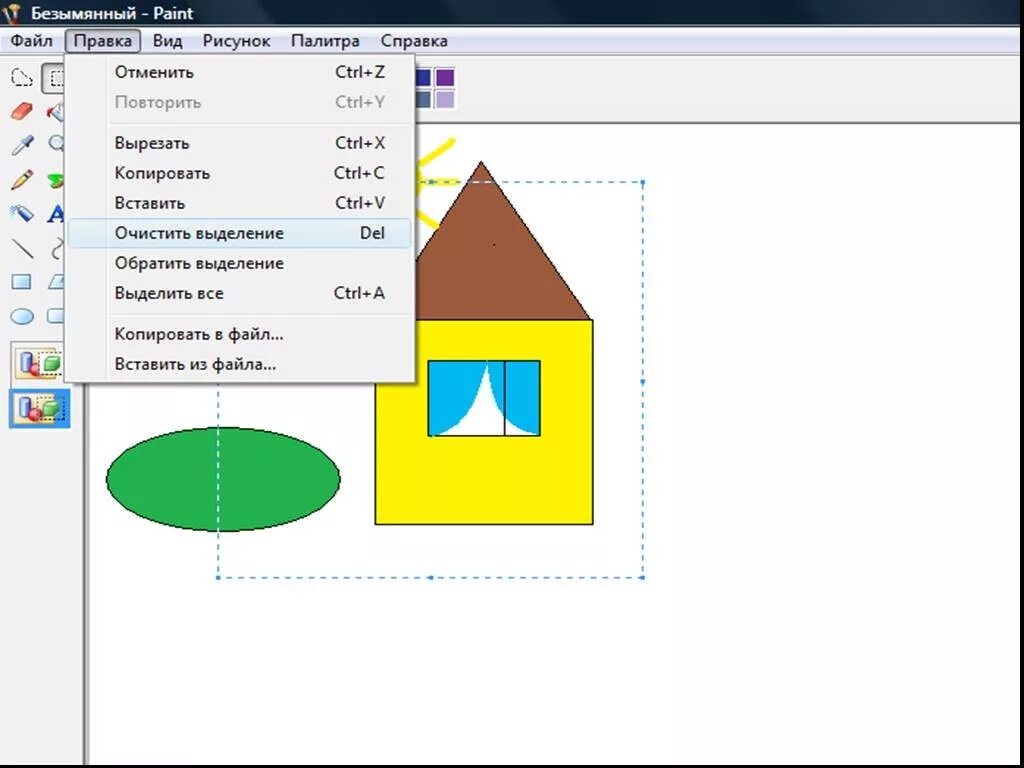Image resolution: width=1024 pixels, height=768 pixels.
Task: Choose Вырезать to cut selection
Action: coord(240,143)
